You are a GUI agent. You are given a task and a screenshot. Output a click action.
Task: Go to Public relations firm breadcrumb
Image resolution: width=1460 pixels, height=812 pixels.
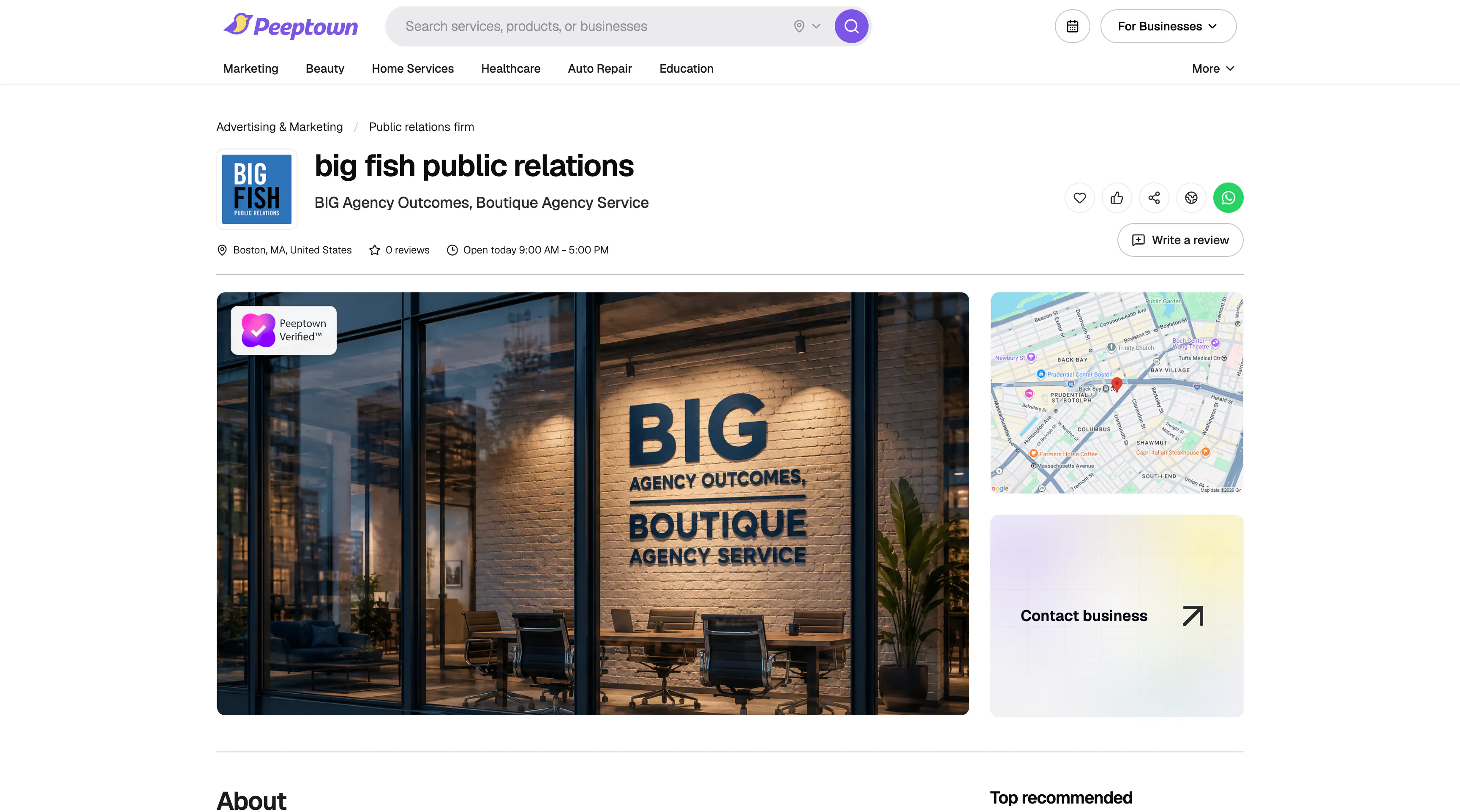click(x=421, y=127)
